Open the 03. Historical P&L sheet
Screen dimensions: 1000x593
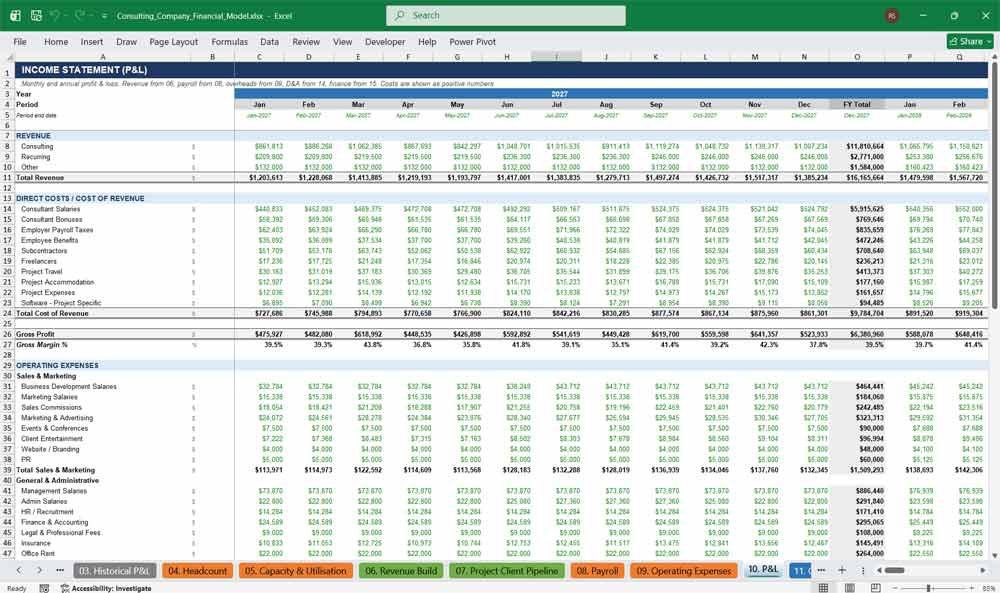114,571
